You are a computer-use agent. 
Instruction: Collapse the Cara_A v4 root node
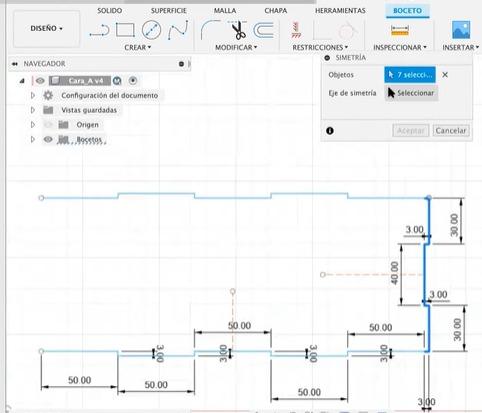click(22, 81)
